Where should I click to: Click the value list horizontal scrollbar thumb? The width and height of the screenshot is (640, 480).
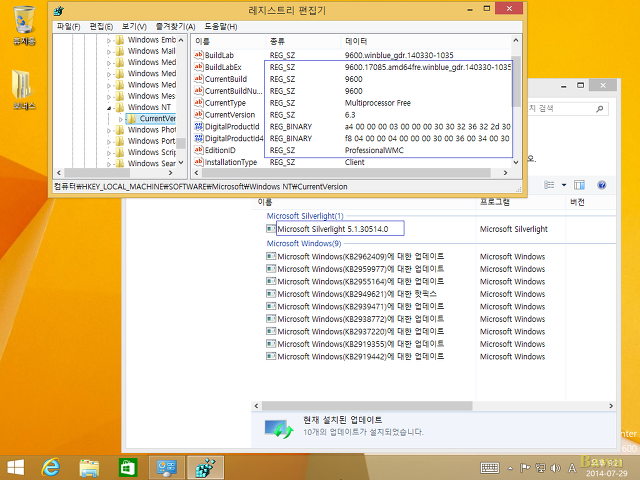346,173
